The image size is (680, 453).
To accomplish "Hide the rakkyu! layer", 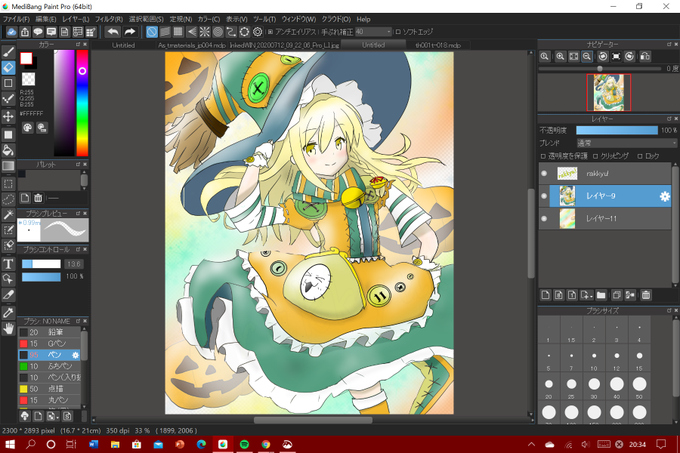I will click(544, 173).
